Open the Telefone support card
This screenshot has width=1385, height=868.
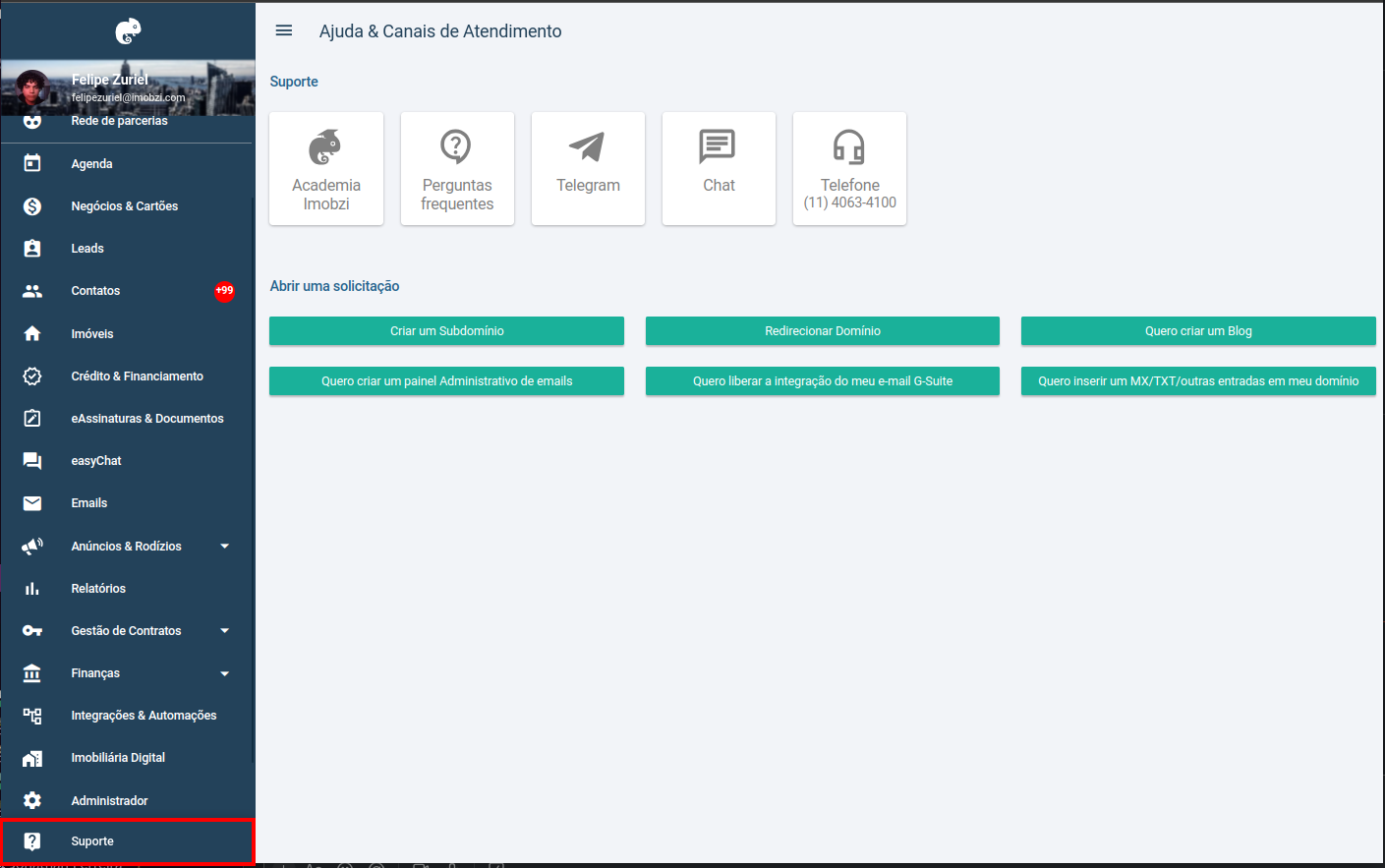point(849,168)
